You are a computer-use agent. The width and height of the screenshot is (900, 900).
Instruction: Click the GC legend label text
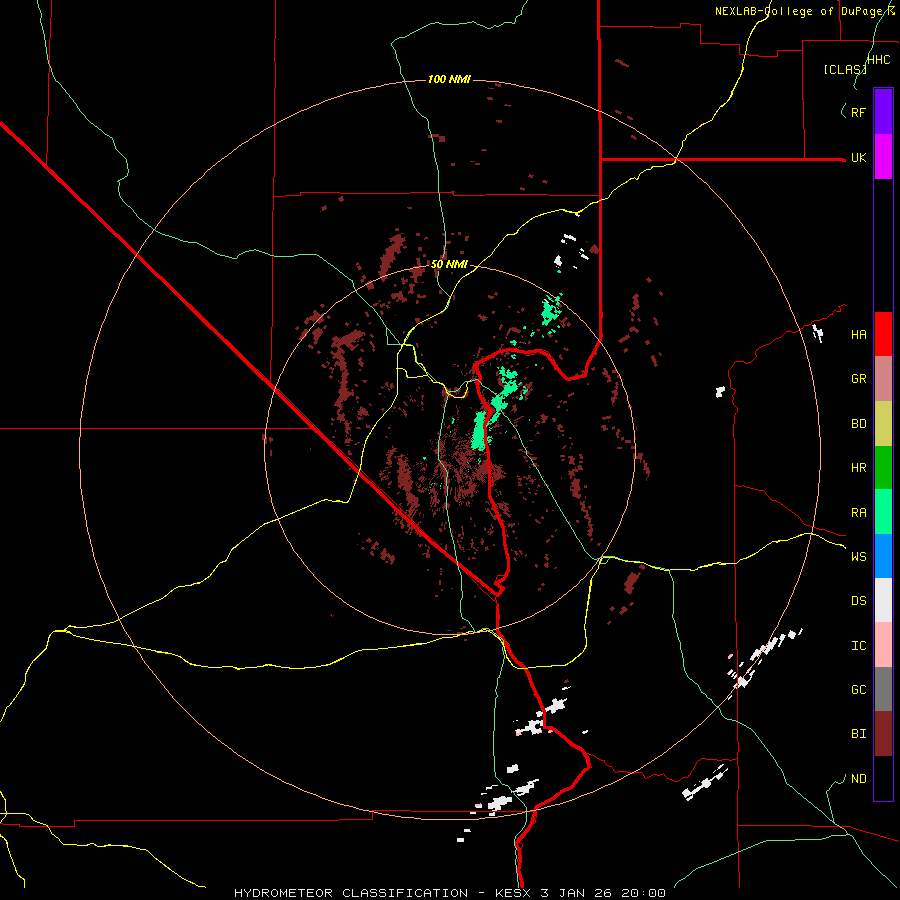click(859, 690)
